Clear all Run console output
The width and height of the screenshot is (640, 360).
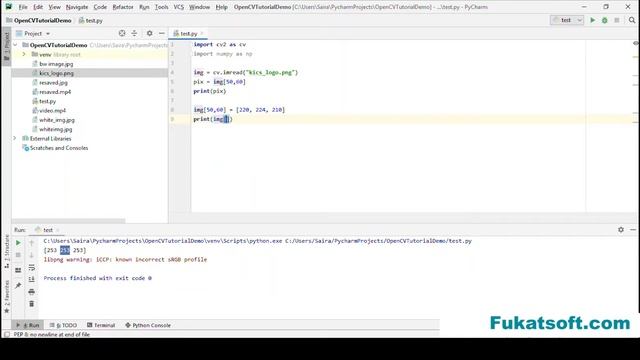click(x=31, y=304)
